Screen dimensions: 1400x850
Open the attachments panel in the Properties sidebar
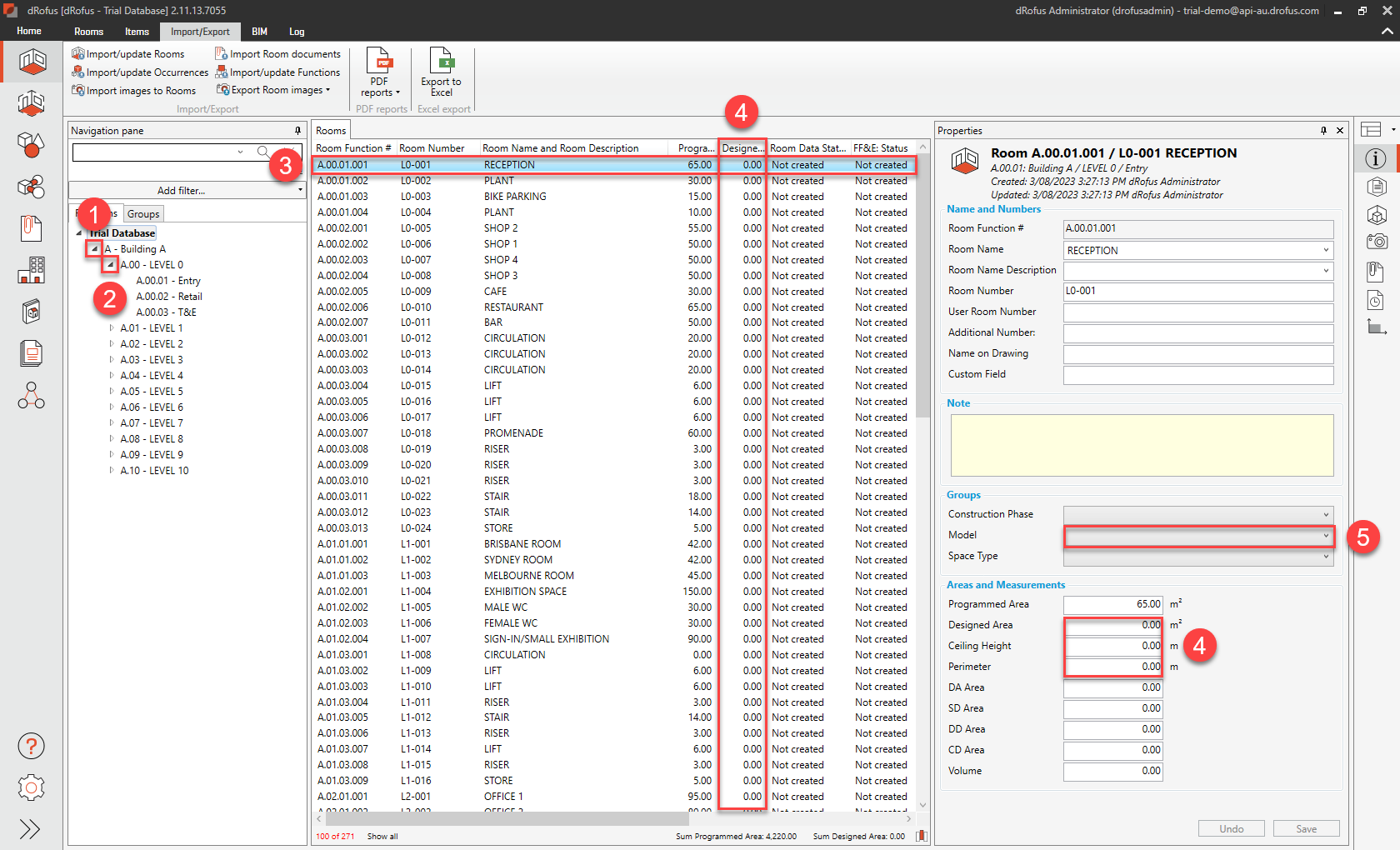coord(1376,271)
